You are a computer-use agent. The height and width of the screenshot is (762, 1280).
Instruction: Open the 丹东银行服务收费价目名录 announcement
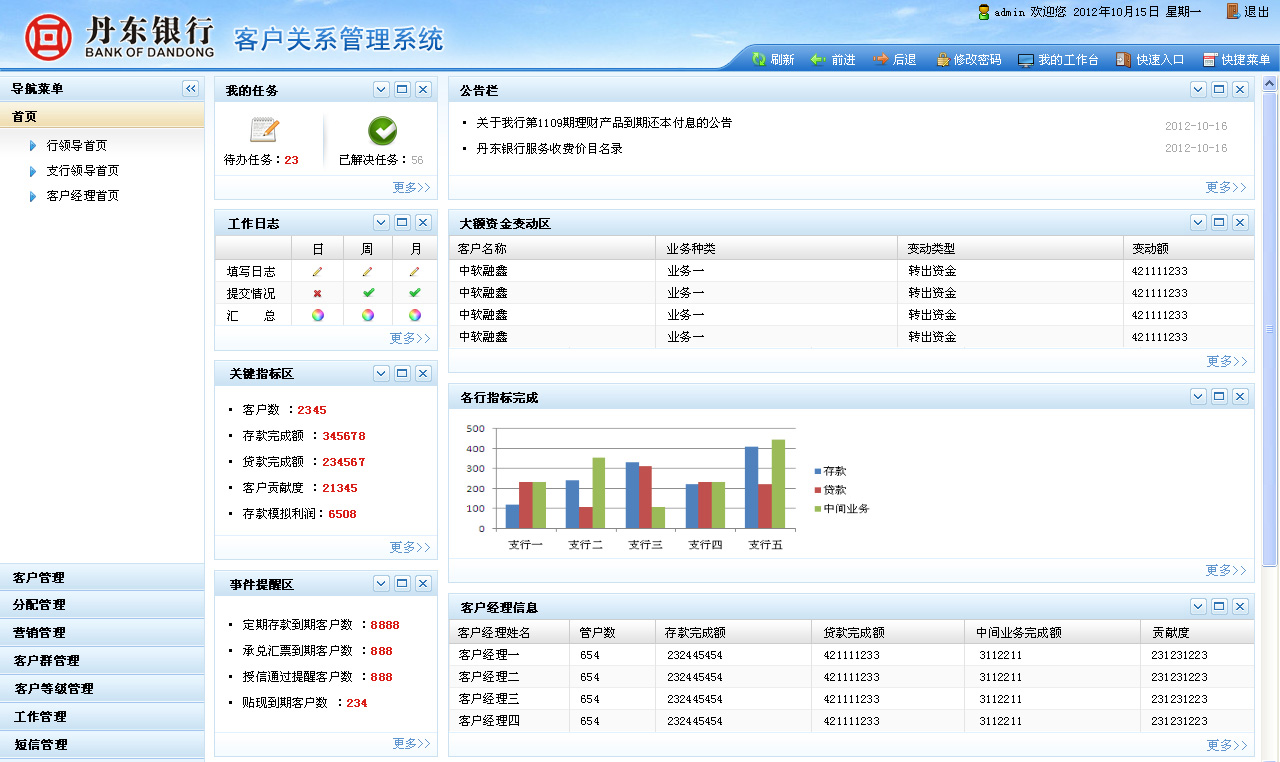pyautogui.click(x=549, y=149)
